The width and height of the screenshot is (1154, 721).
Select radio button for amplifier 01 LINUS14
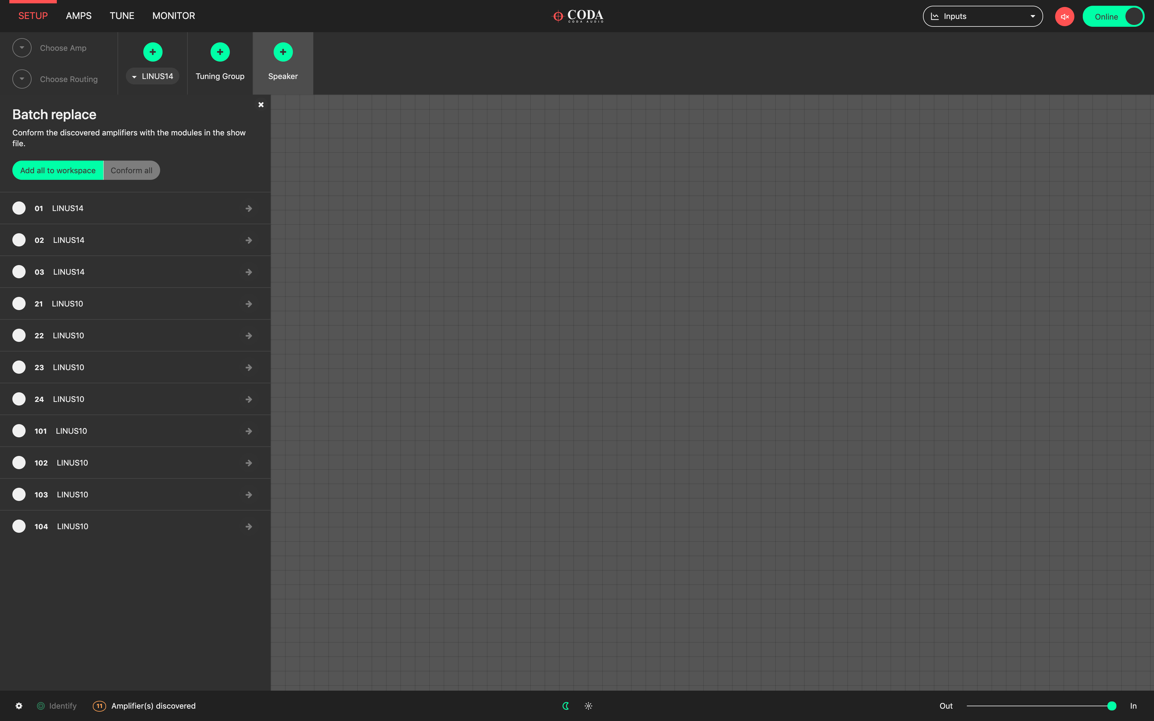[x=19, y=208]
